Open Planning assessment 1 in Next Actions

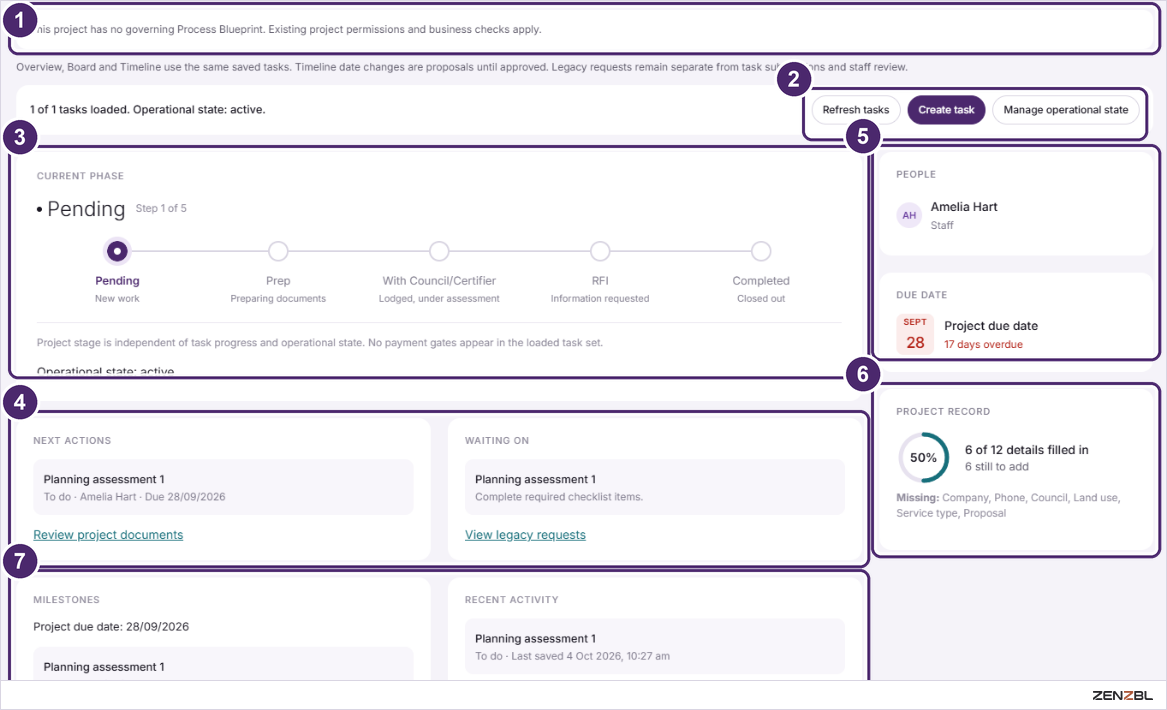point(223,487)
